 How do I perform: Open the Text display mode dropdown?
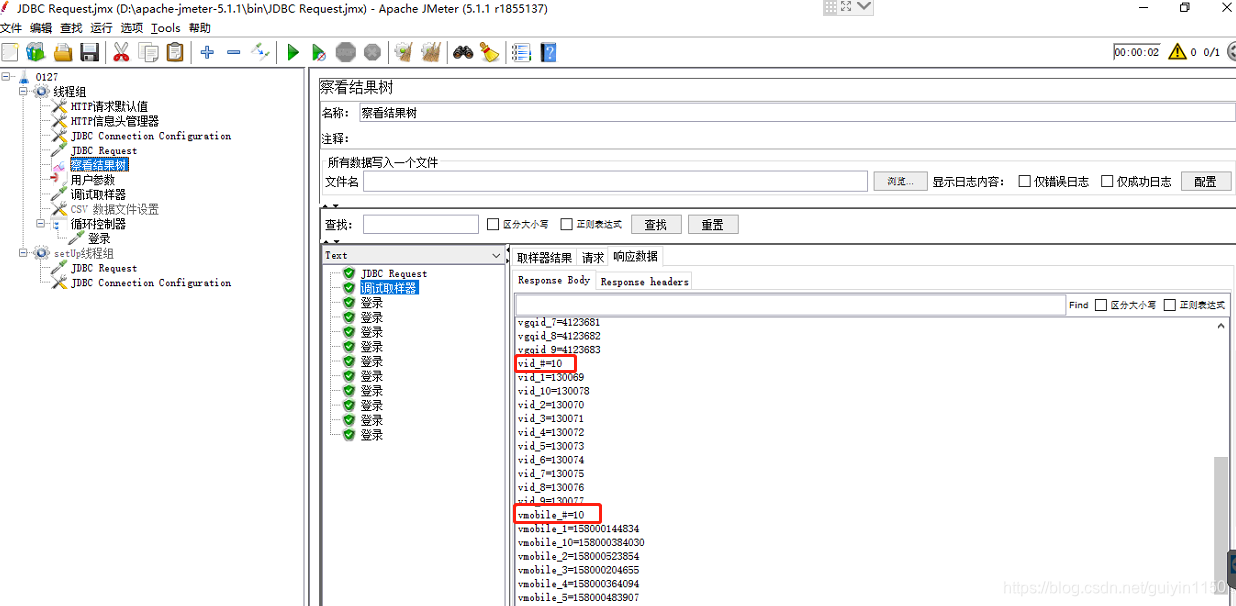(497, 255)
